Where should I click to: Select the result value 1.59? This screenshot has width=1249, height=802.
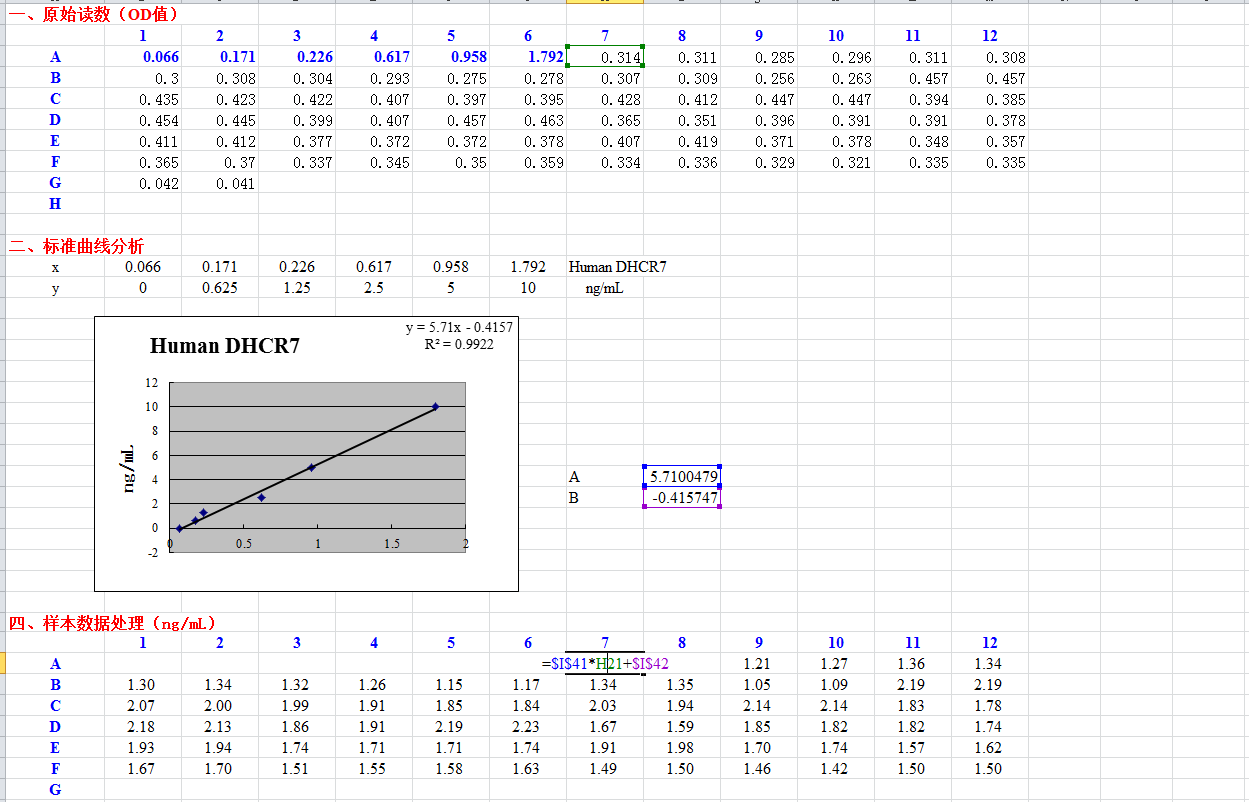[681, 727]
